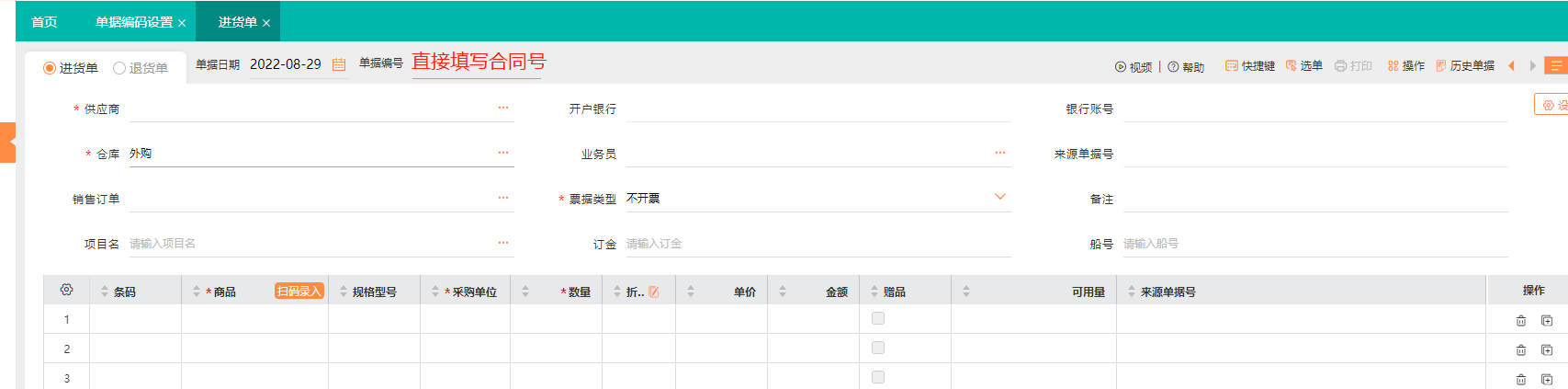Open the edit icon in 折.. column header
The width and height of the screenshot is (1568, 389).
click(654, 292)
